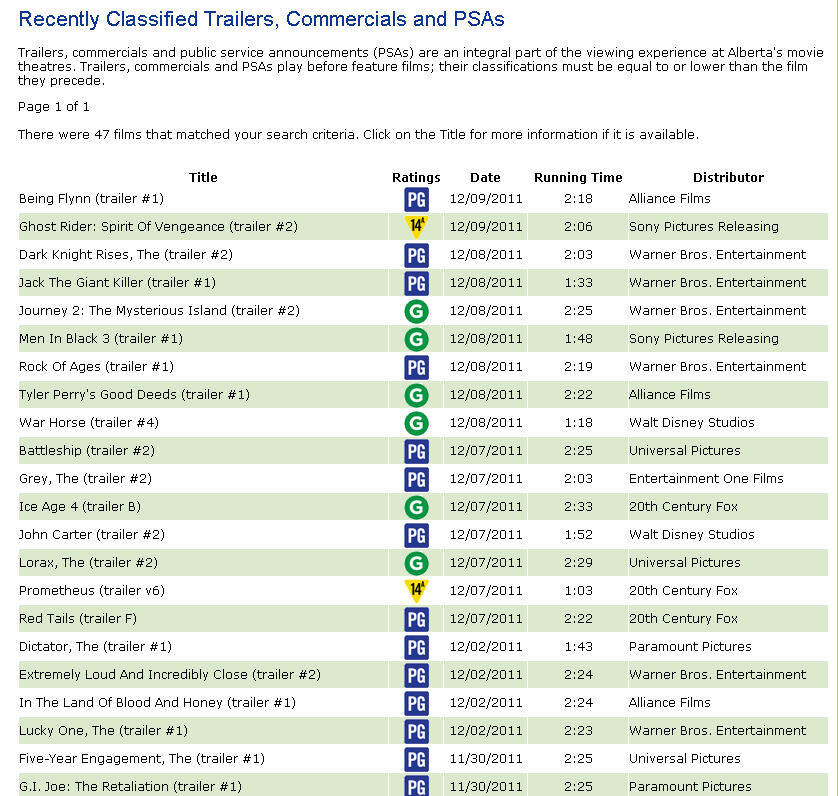Click the PG rating icon for G.I. Joe: The Retaliation
The height and width of the screenshot is (796, 838).
click(x=416, y=786)
